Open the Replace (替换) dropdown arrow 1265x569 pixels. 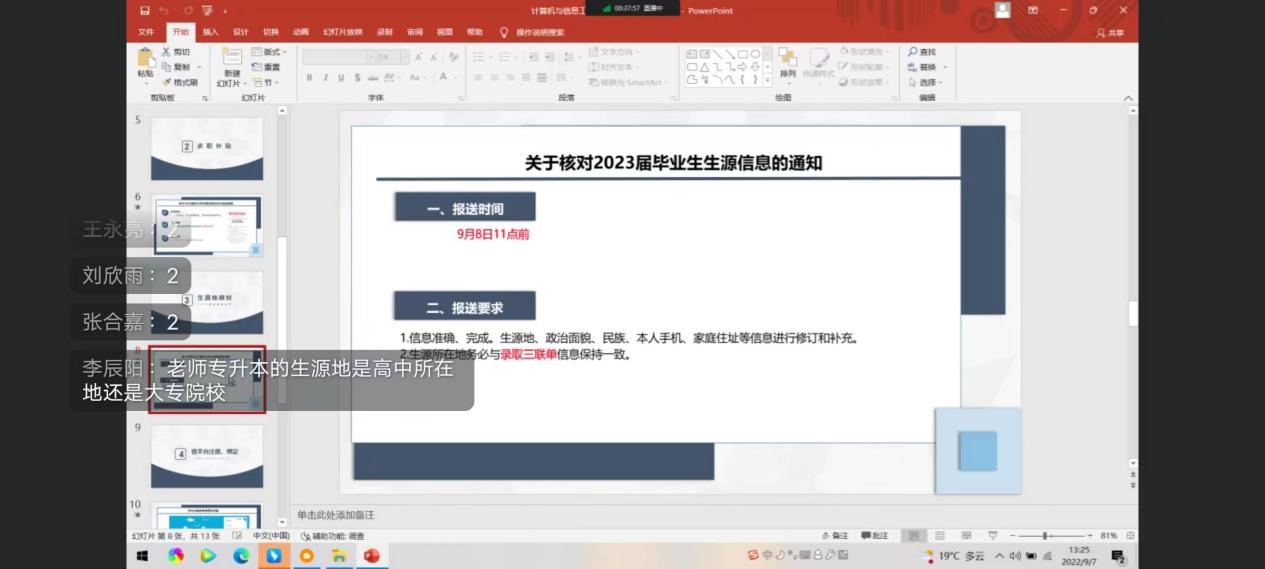[x=945, y=67]
